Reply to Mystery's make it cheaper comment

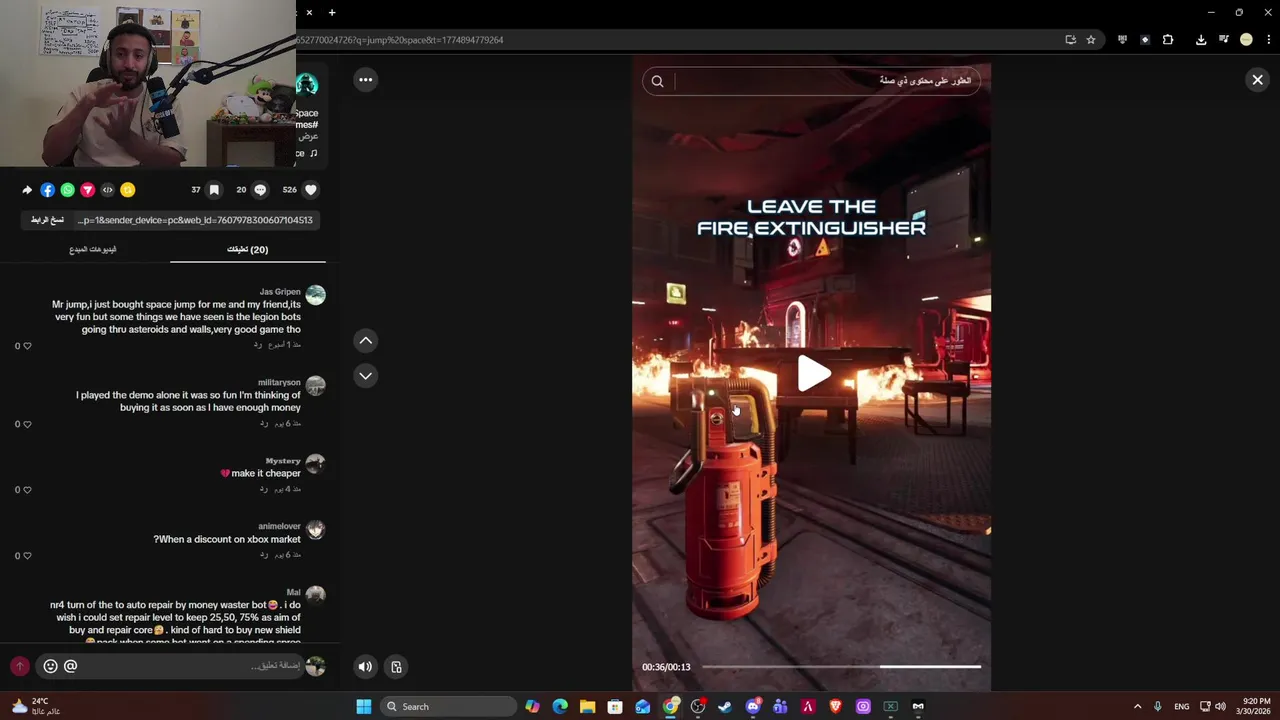click(264, 489)
